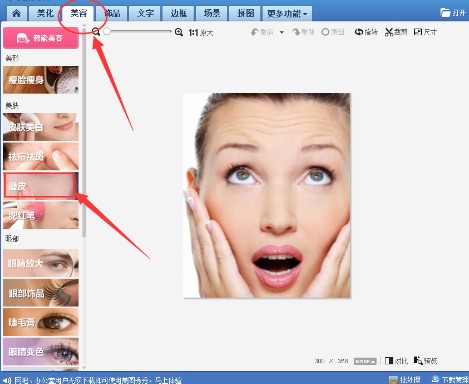This screenshot has width=469, height=384.
Task: Toggle the 对比 before/after compare view
Action: point(396,361)
